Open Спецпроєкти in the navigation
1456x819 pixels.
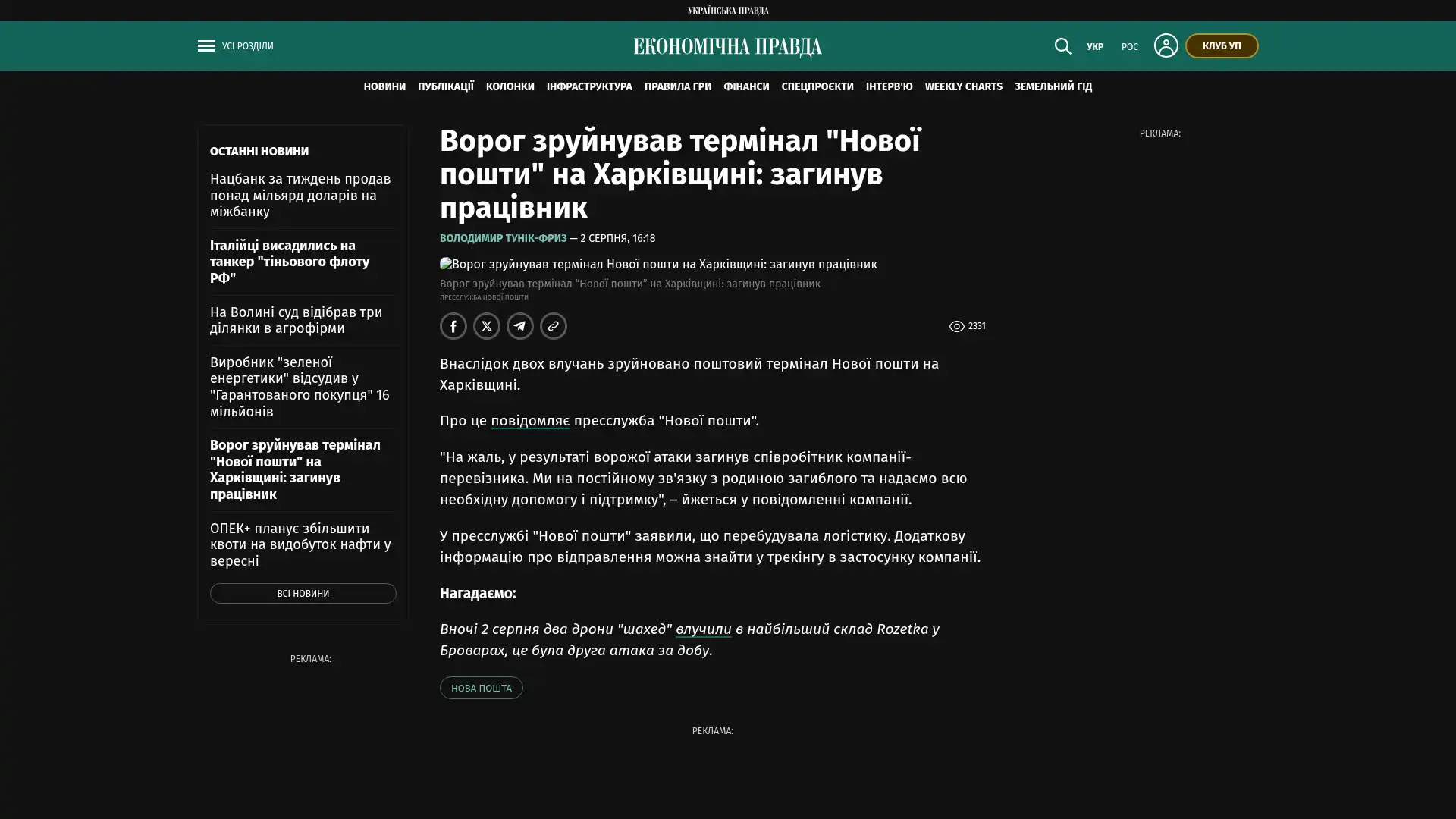(817, 87)
